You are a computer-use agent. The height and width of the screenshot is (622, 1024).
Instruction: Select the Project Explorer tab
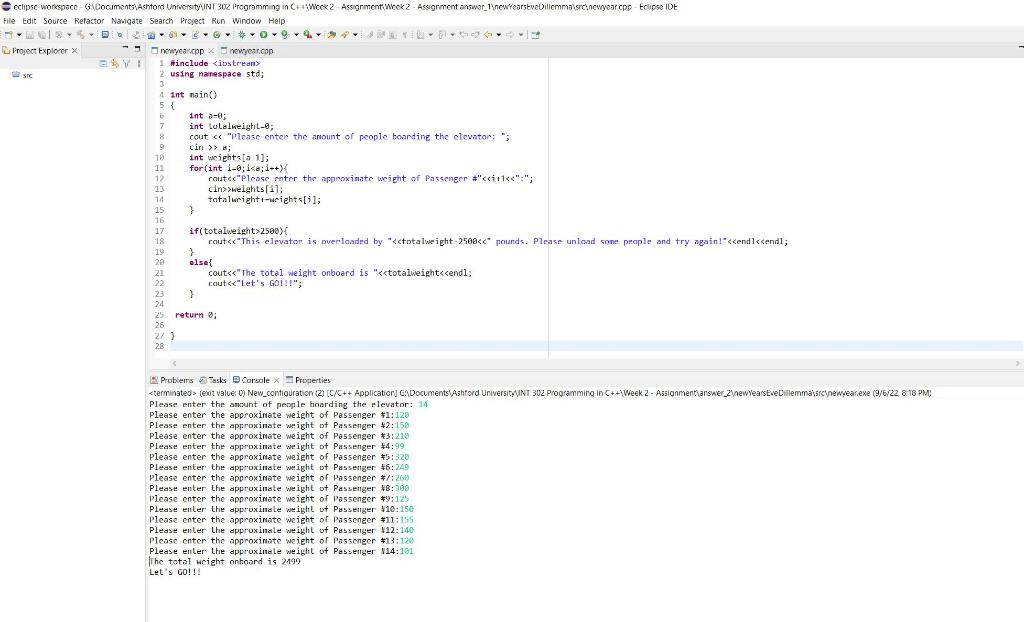39,50
